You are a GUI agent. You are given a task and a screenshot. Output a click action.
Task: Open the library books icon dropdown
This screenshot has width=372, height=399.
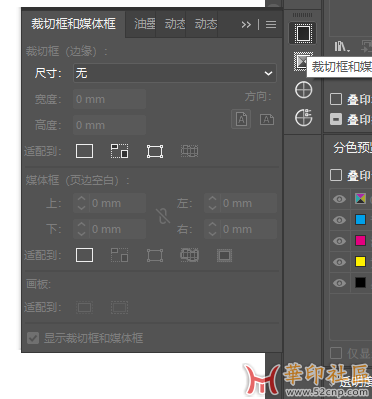coord(342,47)
